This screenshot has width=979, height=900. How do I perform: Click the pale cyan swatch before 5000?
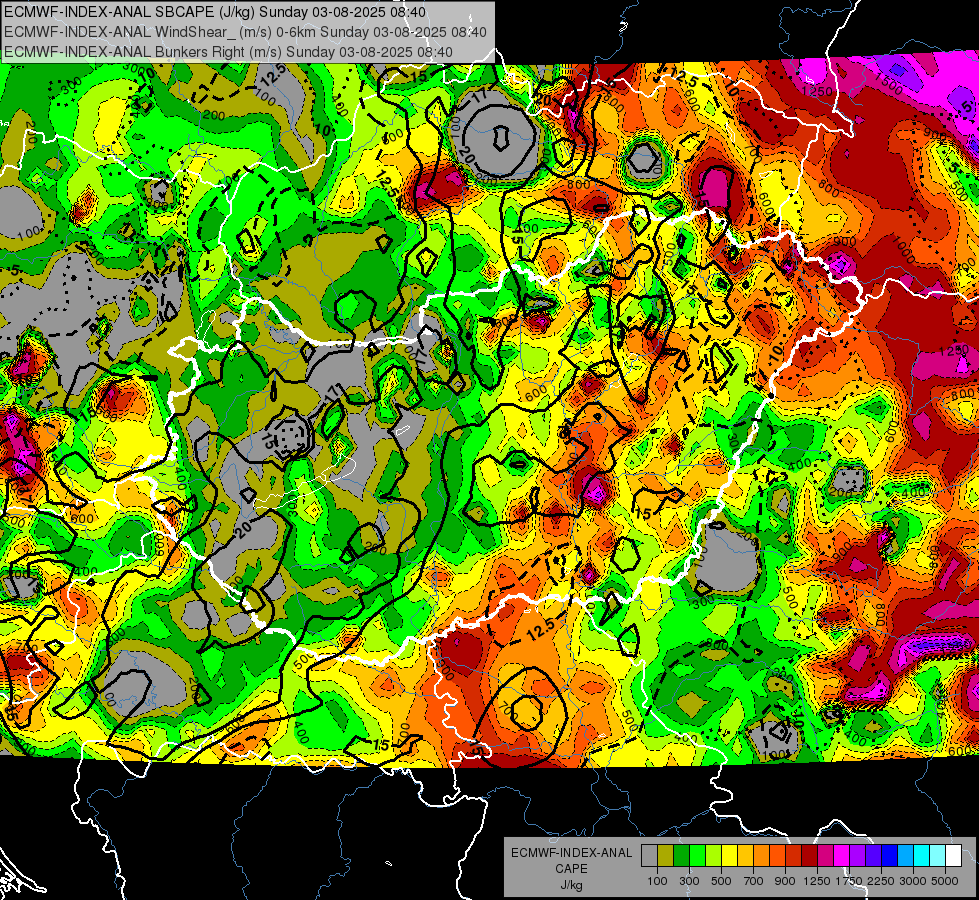[x=938, y=856]
